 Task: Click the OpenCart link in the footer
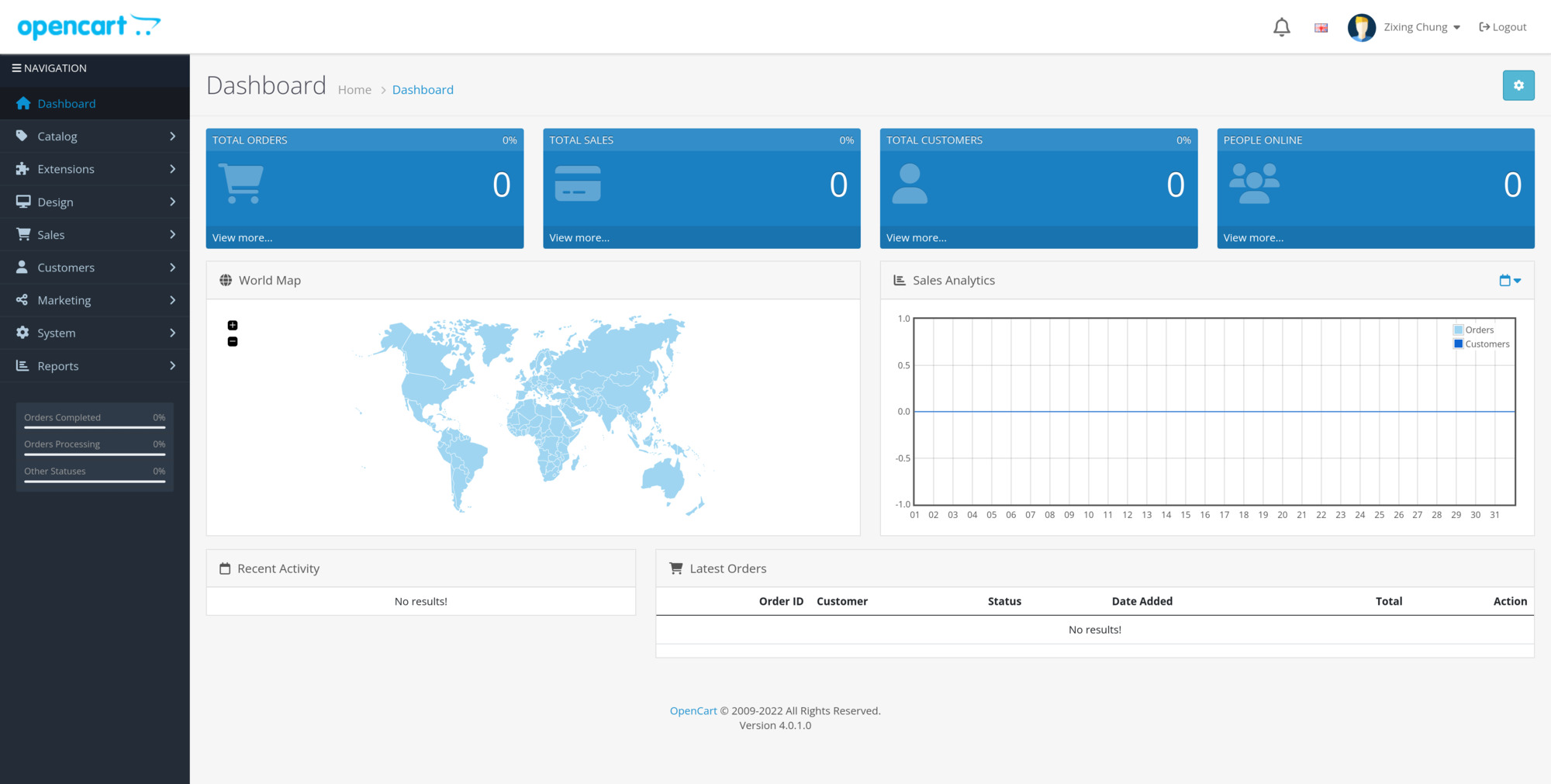click(693, 710)
